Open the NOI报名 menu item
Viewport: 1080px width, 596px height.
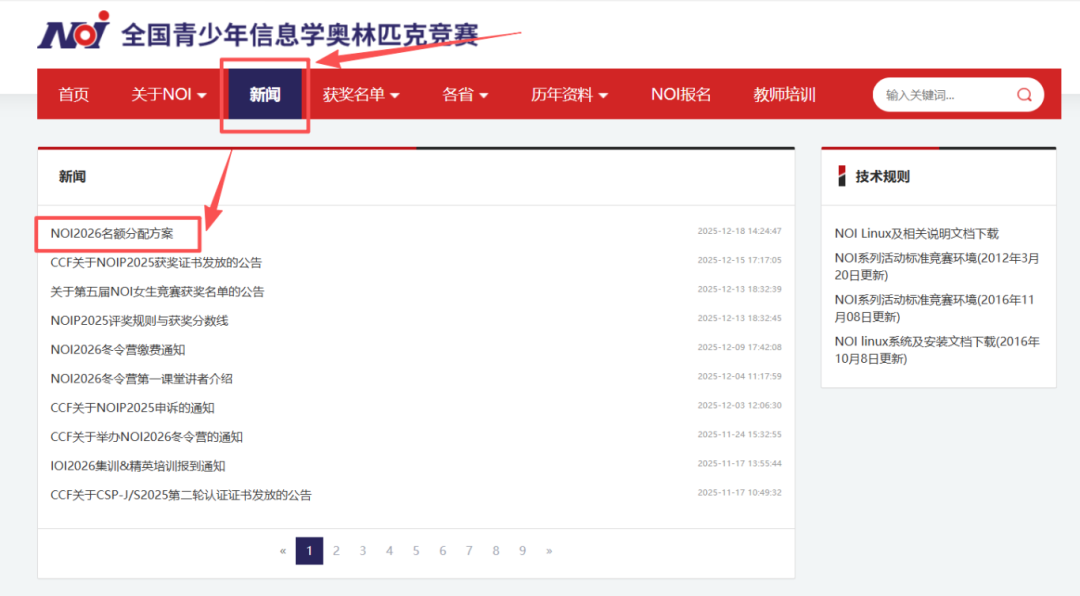(x=681, y=95)
